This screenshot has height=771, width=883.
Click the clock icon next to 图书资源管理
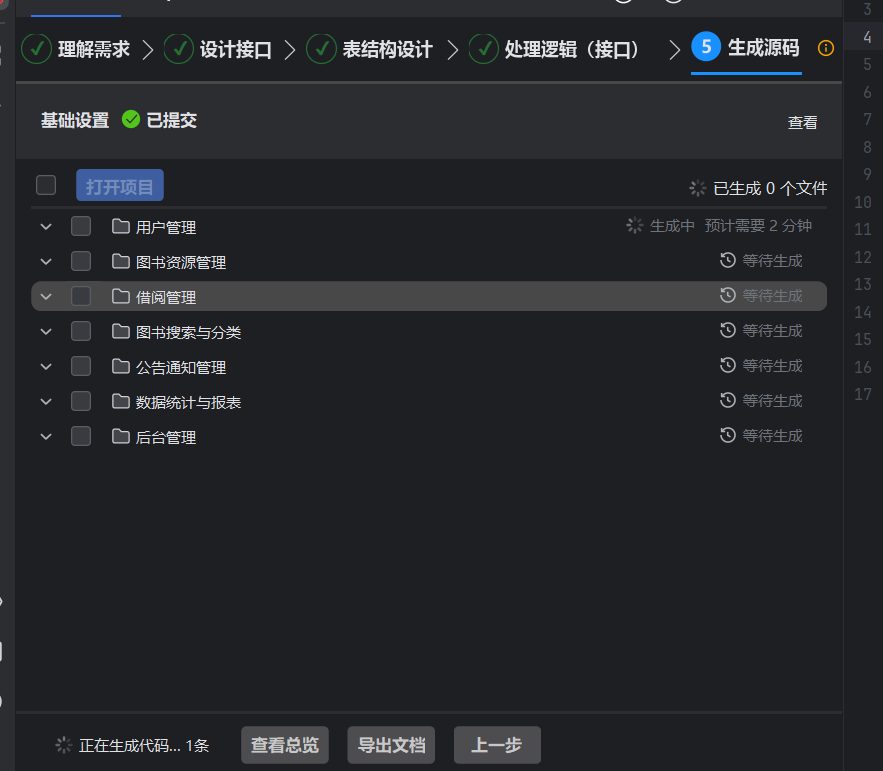tap(727, 261)
